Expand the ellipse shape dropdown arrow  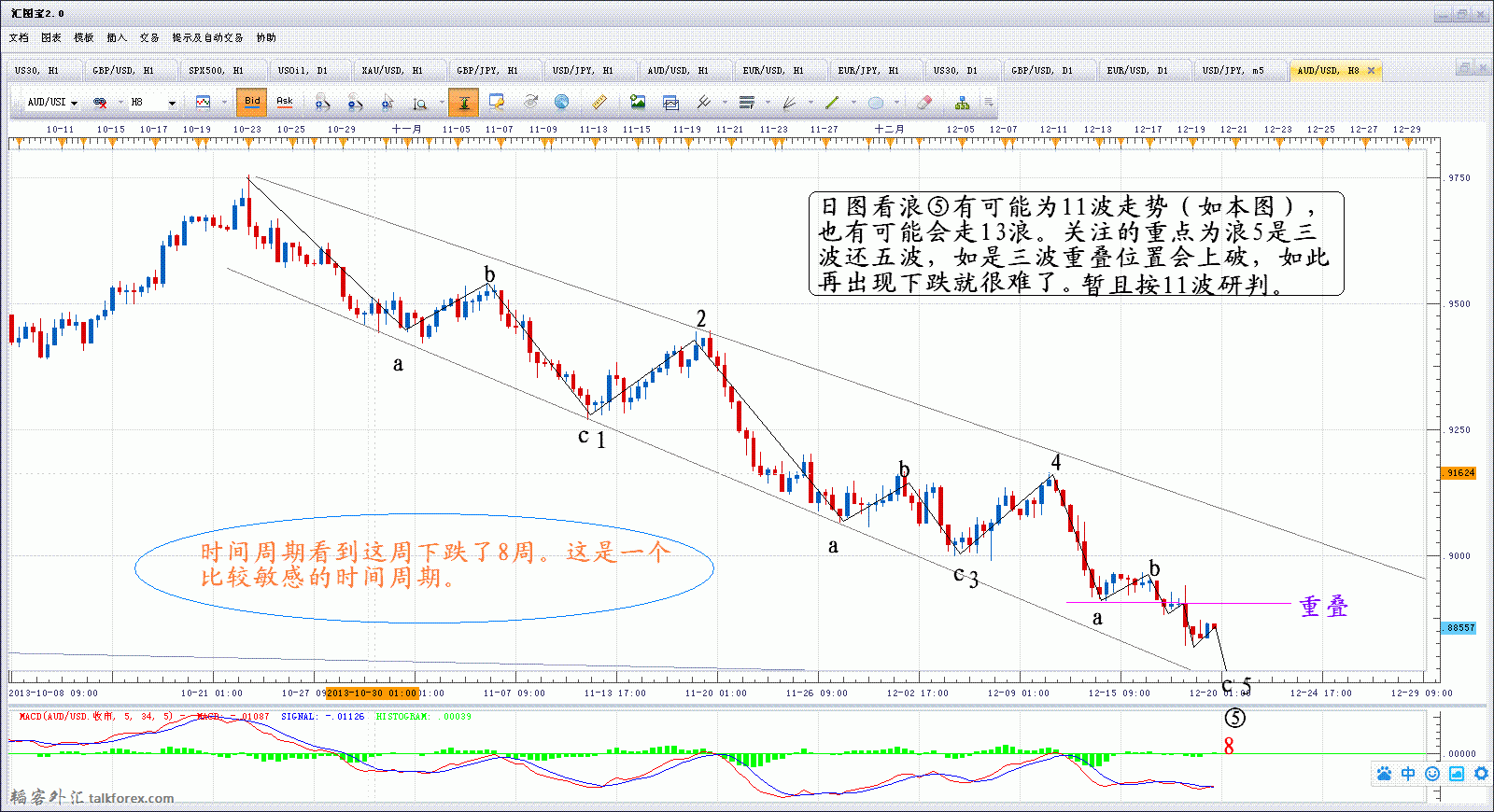pos(896,102)
